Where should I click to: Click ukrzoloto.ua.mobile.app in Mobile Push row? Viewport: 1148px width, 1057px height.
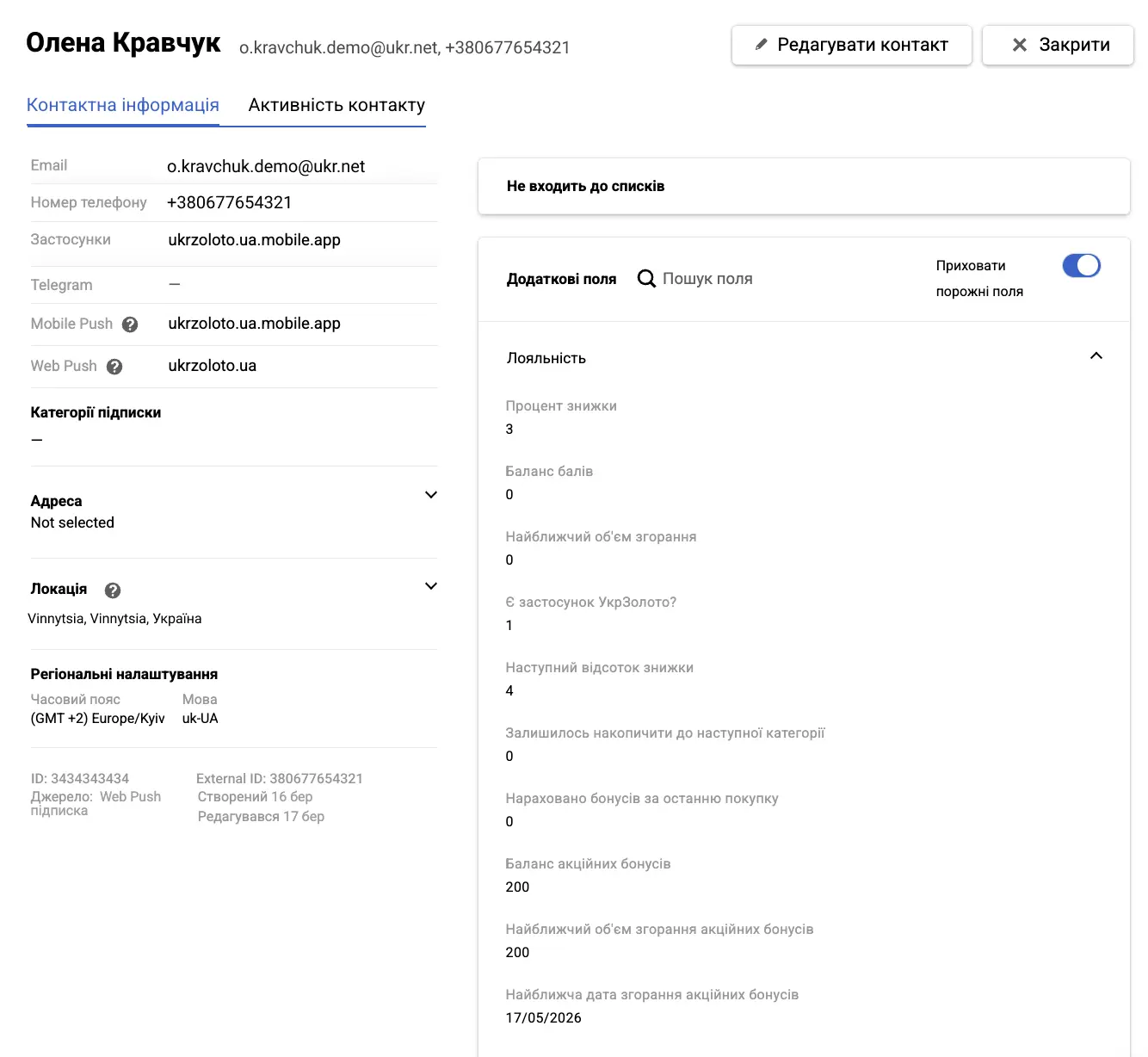[x=255, y=324]
